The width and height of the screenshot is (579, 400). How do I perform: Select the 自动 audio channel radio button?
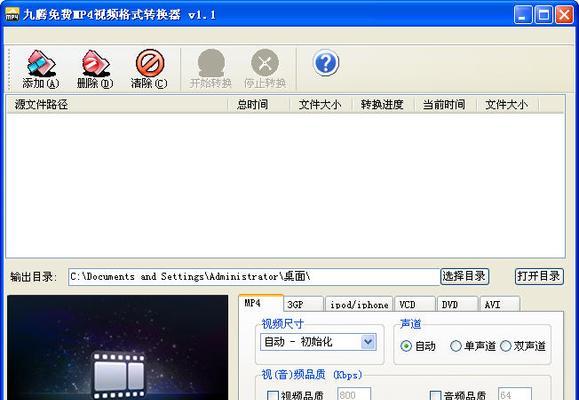tap(406, 346)
